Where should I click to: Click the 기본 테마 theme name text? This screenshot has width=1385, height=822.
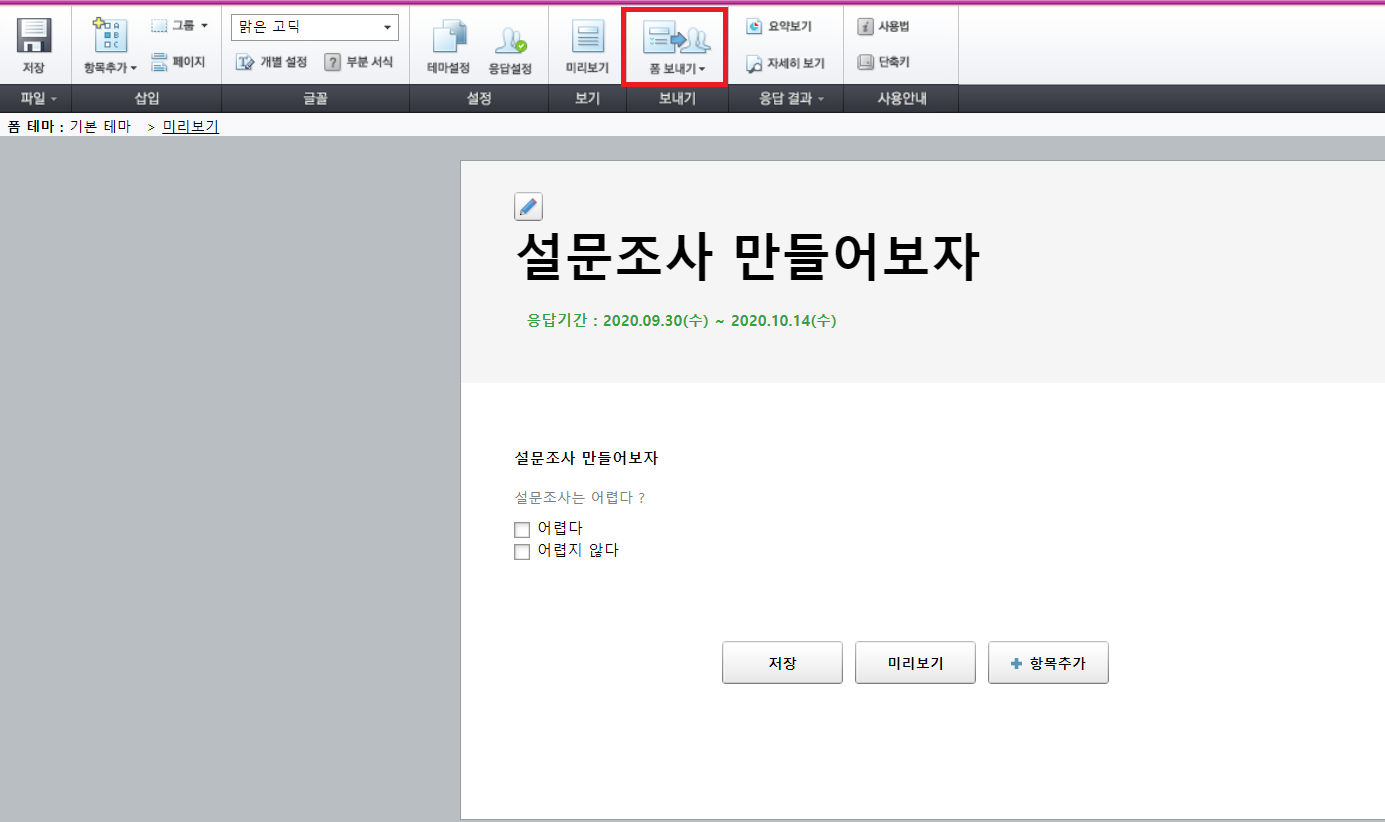tap(100, 126)
